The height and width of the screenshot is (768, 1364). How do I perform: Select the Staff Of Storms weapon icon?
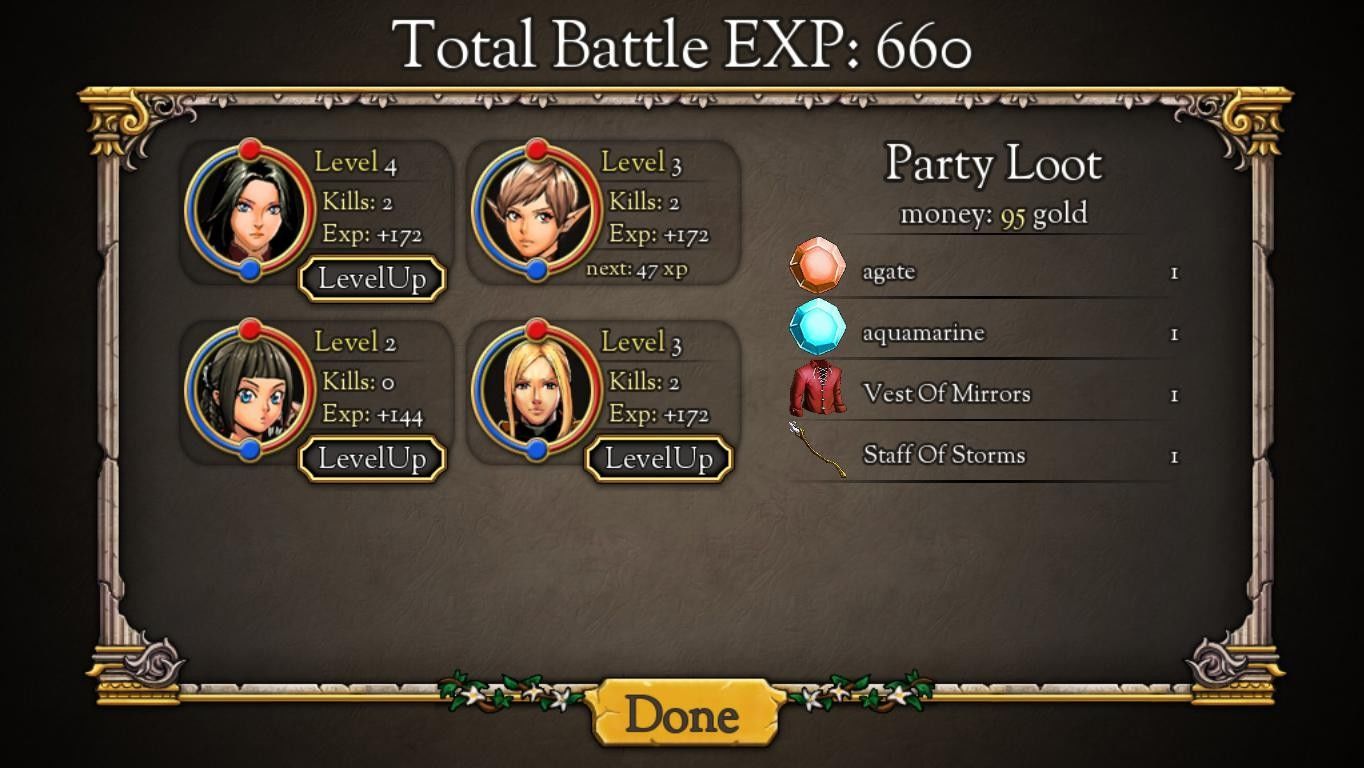click(817, 450)
